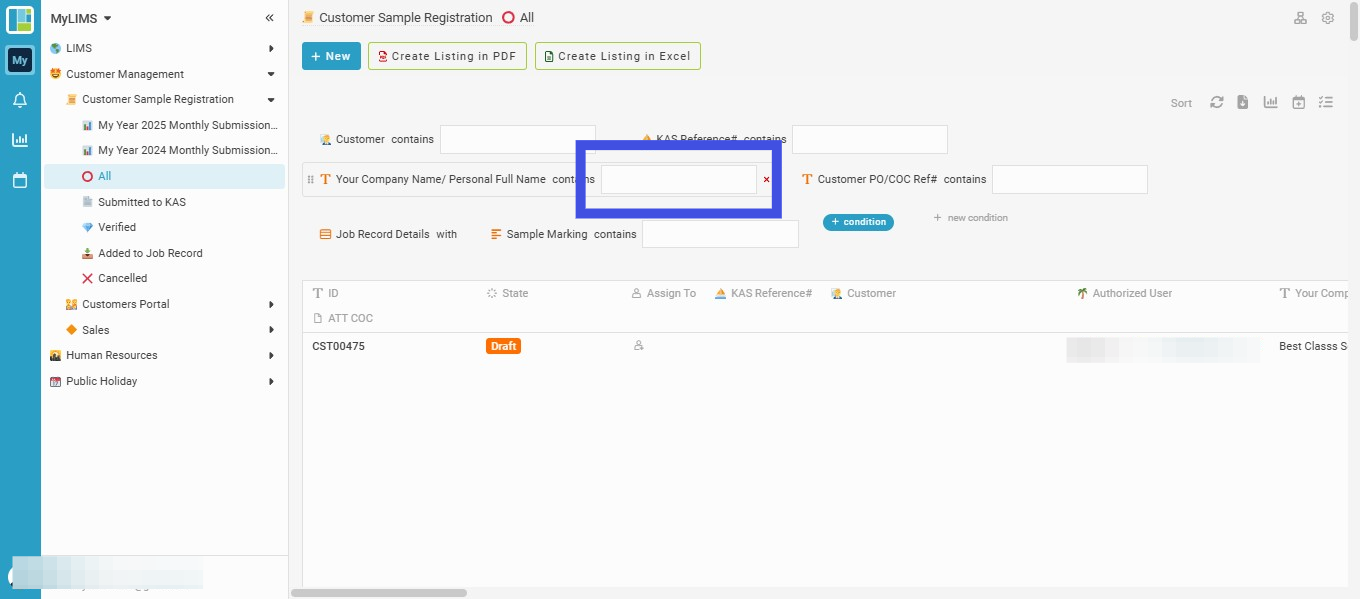The width and height of the screenshot is (1360, 599).
Task: Expand the Sales node arrow
Action: point(271,330)
